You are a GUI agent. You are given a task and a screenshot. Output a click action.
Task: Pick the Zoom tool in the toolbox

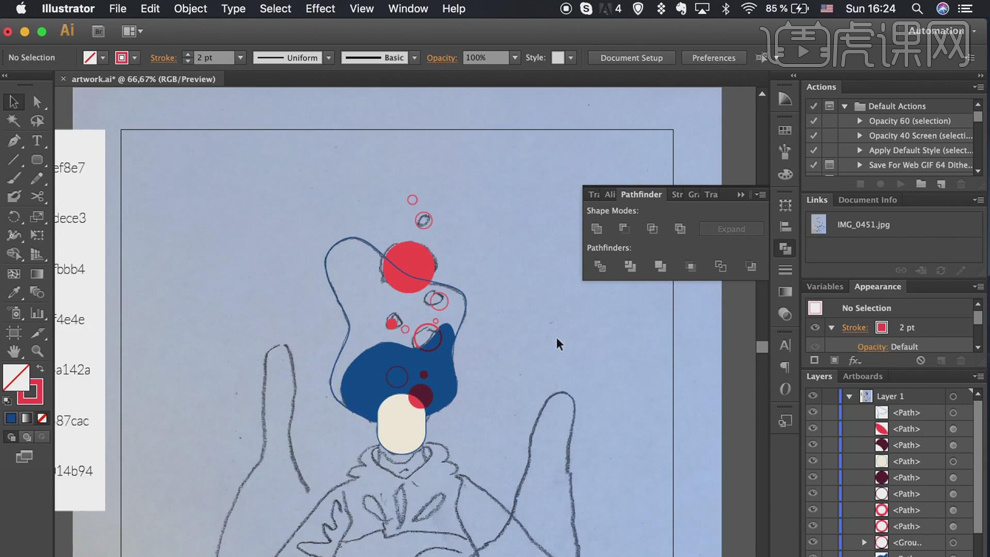pos(37,351)
